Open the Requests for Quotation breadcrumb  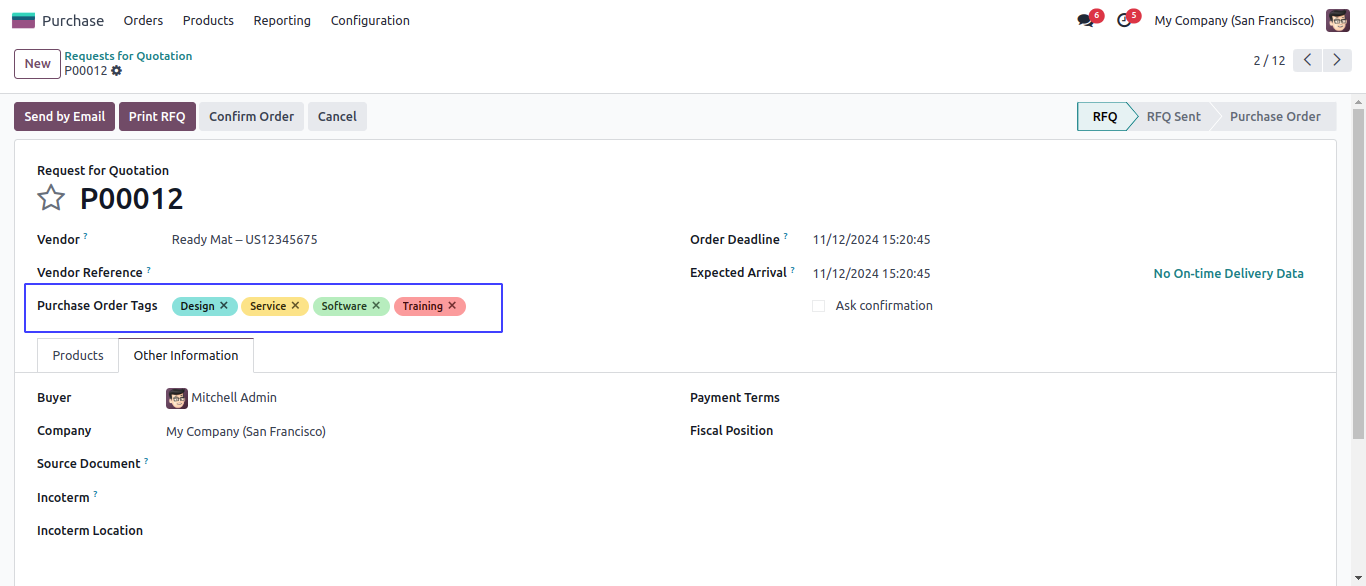coord(128,56)
